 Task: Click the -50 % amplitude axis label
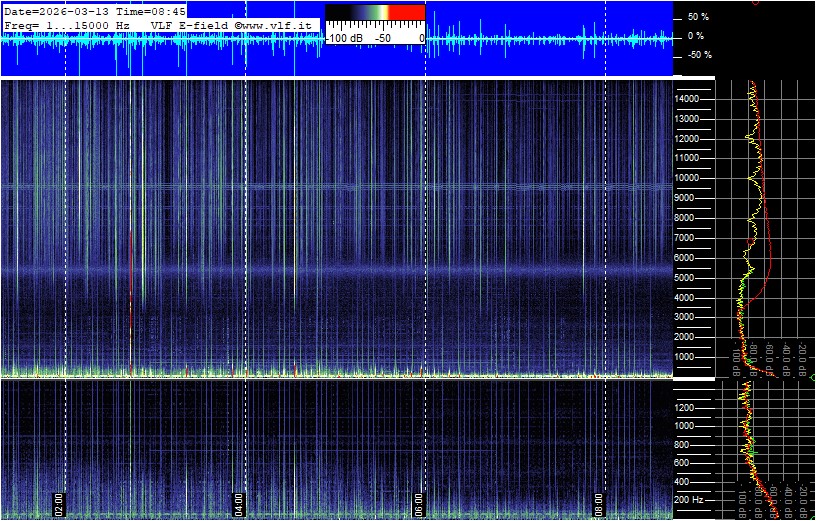(697, 55)
